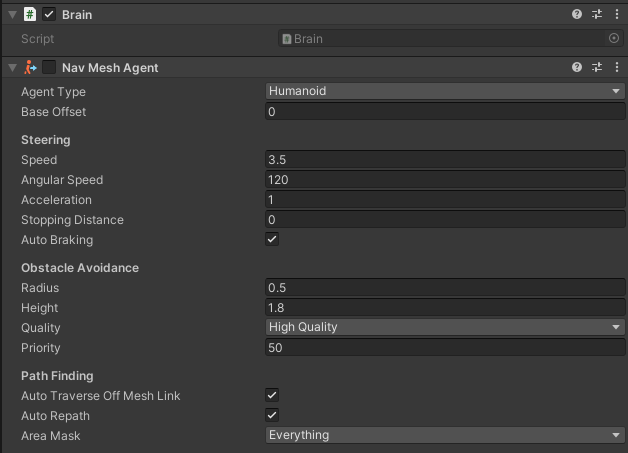
Task: Click the Base Offset label
Action: pos(54,112)
